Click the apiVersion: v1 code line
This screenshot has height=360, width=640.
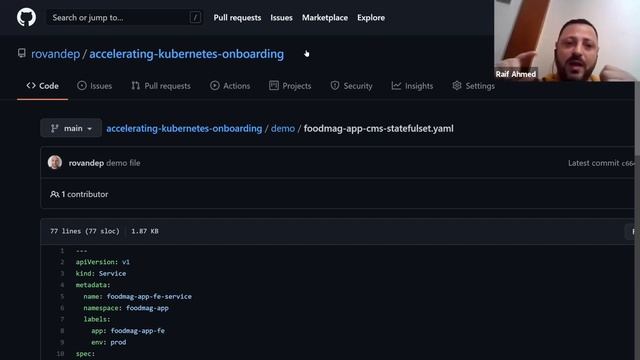point(103,262)
